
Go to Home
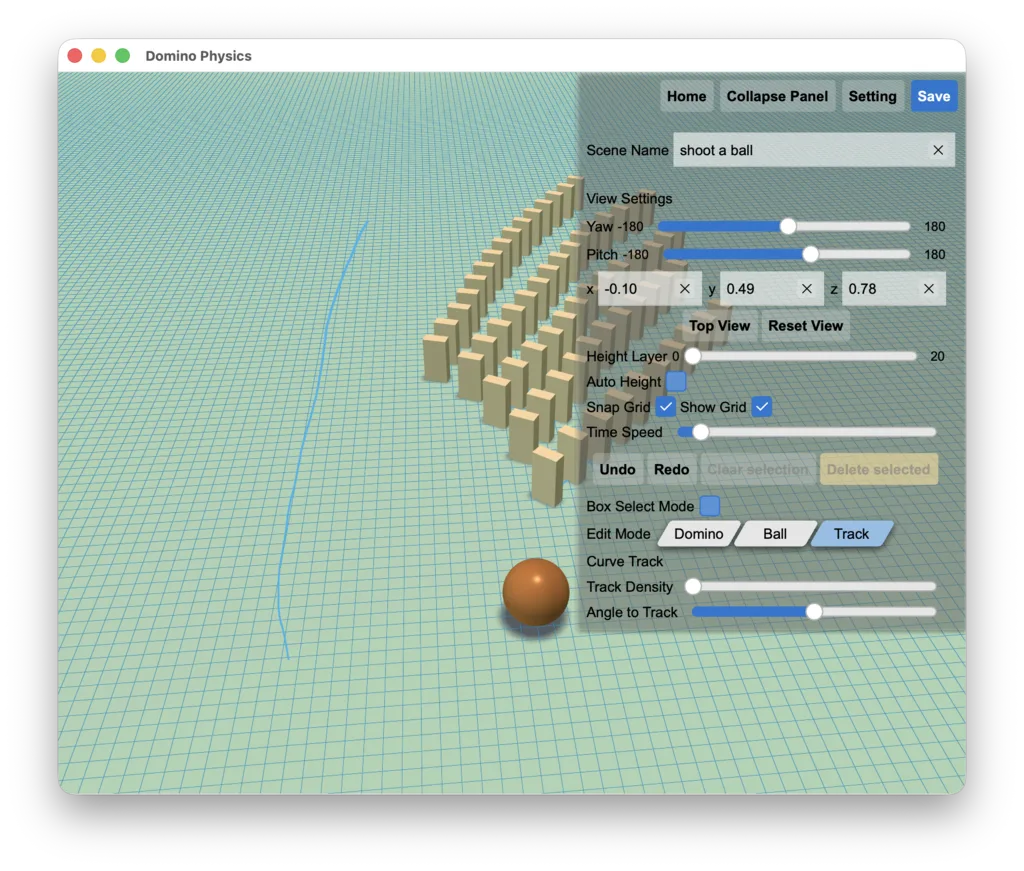click(x=686, y=97)
